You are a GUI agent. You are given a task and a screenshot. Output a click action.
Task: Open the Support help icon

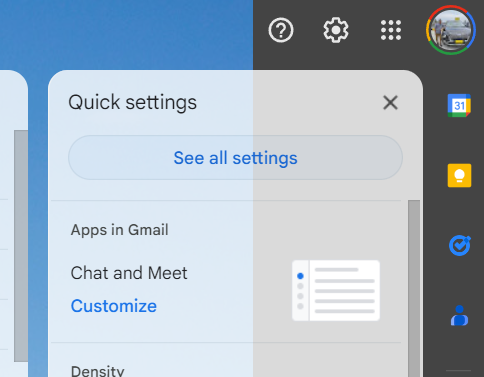(x=281, y=30)
